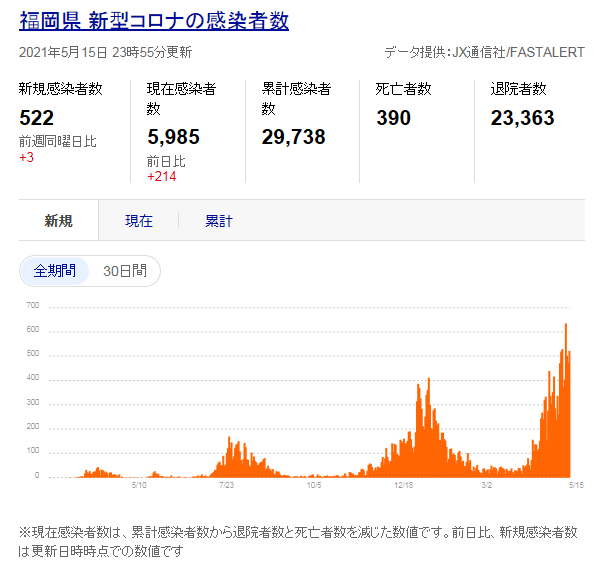Click the deaths value 390
Viewport: 601px width, 565px height.
pyautogui.click(x=394, y=117)
